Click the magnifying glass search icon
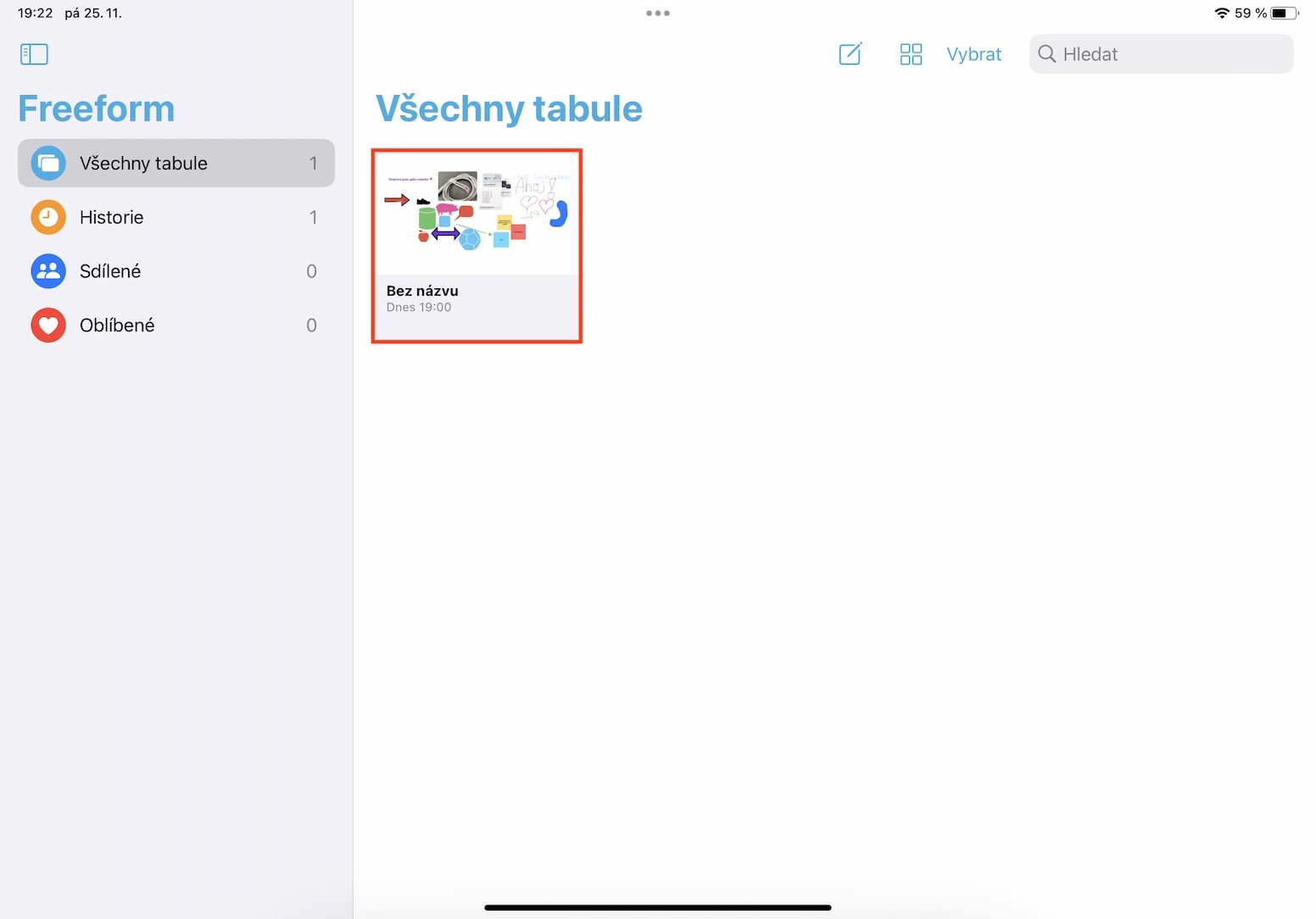Viewport: 1316px width, 919px height. pyautogui.click(x=1047, y=54)
